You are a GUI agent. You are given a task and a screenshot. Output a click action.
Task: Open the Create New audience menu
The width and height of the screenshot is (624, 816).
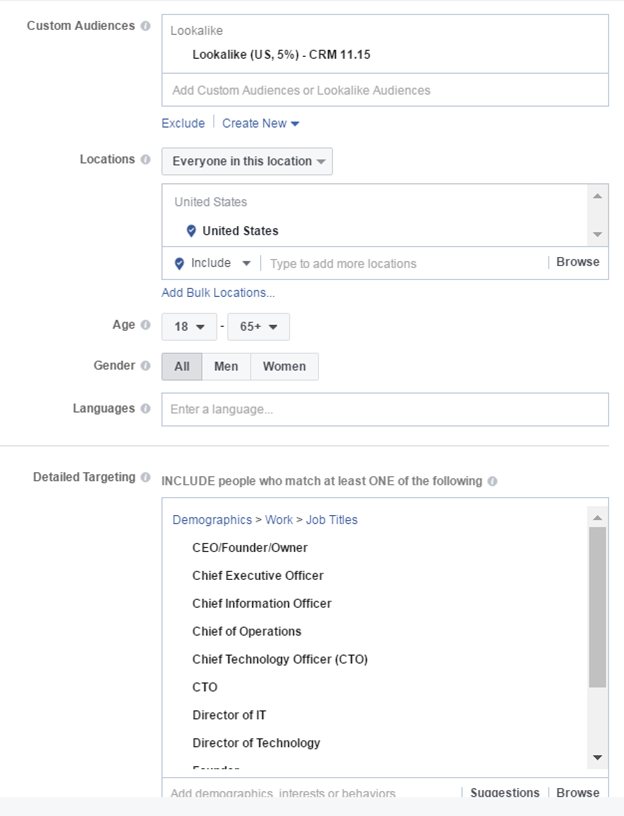[x=260, y=124]
